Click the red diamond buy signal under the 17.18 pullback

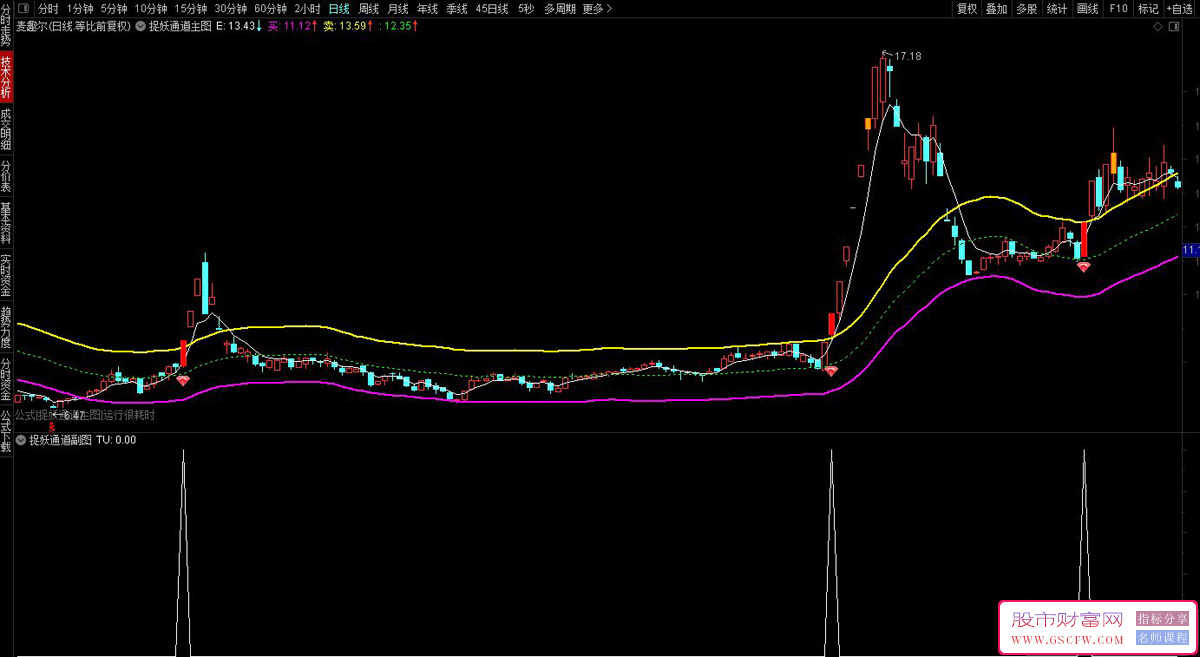coord(1083,267)
